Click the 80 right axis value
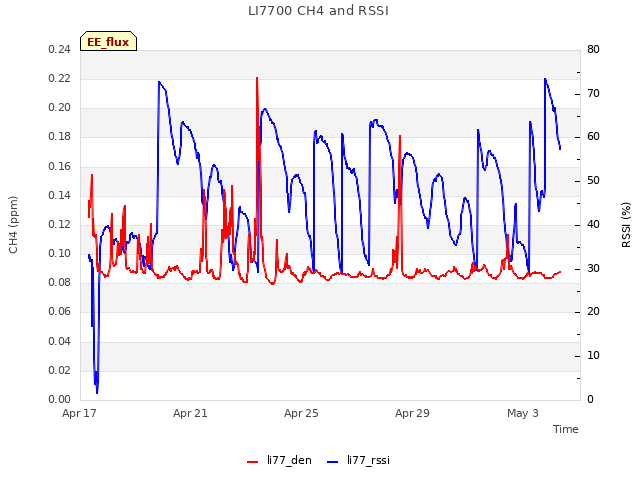This screenshot has width=640, height=480. pyautogui.click(x=593, y=50)
